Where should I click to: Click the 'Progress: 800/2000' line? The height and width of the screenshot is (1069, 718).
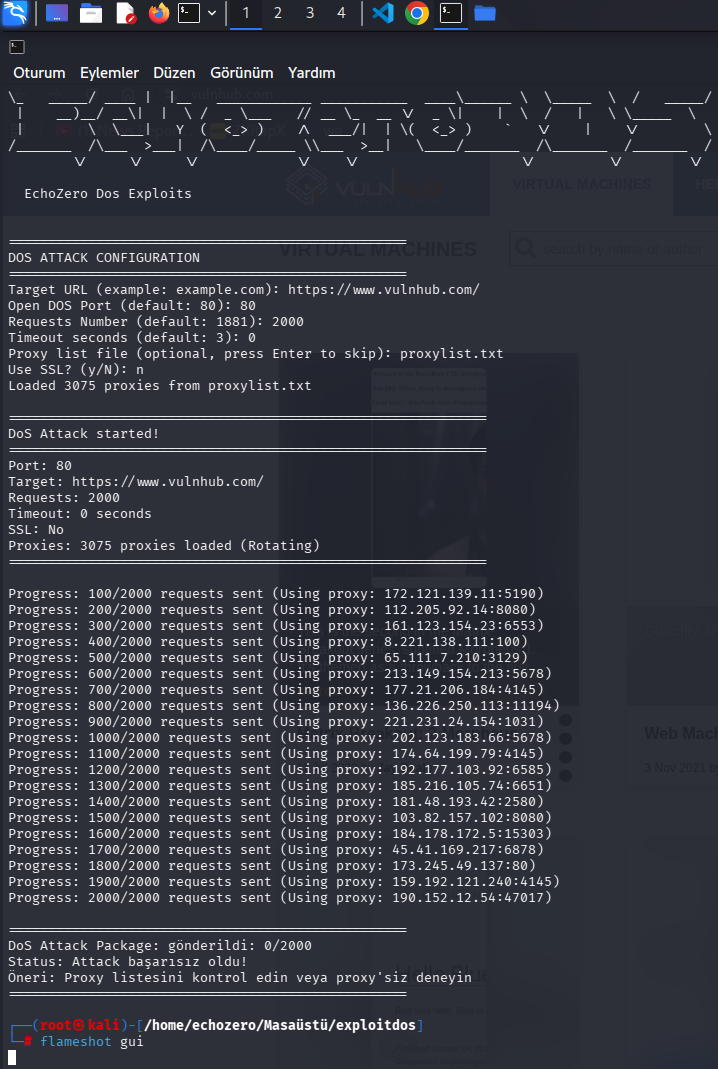pyautogui.click(x=284, y=706)
